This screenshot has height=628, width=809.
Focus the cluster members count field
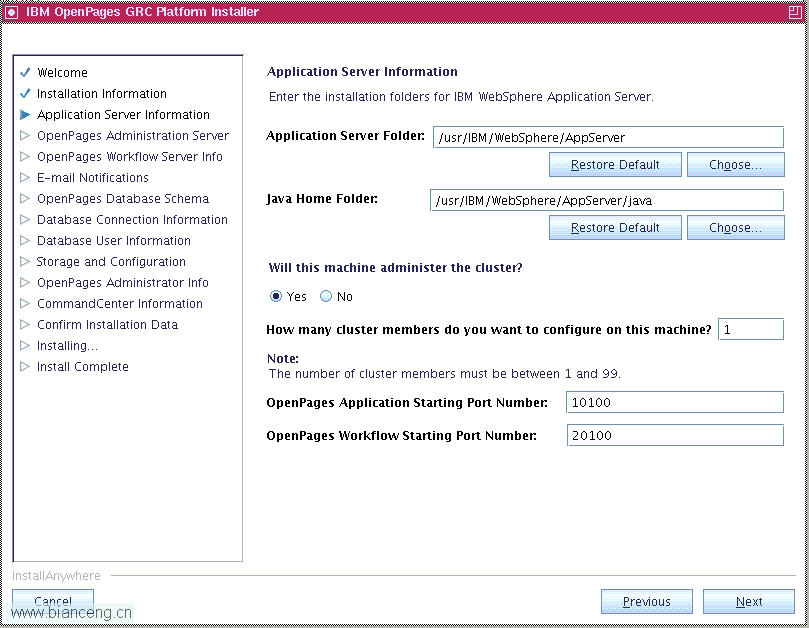[x=751, y=329]
